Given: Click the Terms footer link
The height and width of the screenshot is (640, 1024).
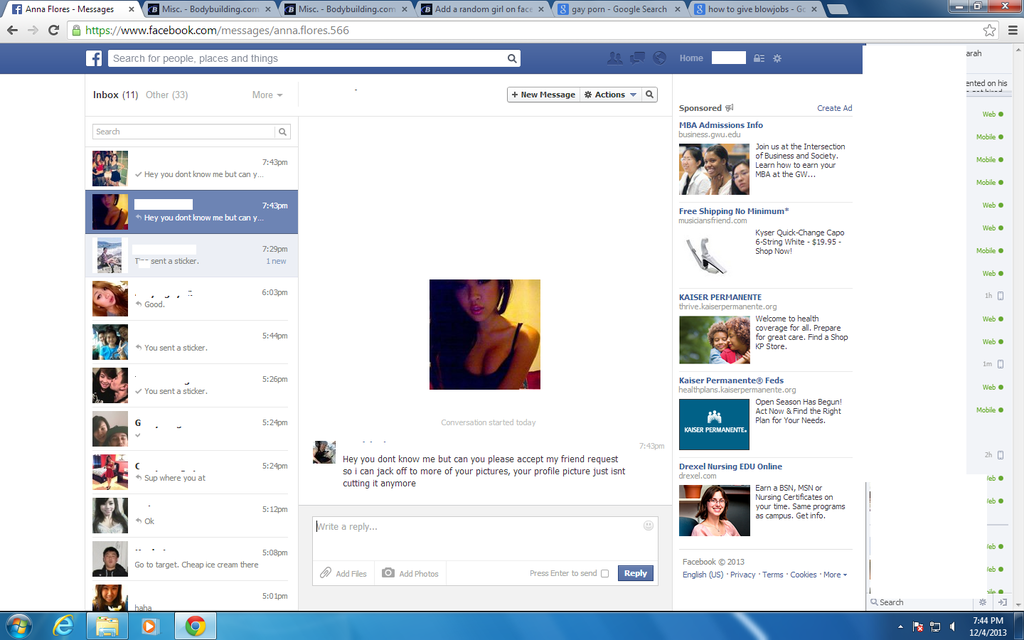Looking at the screenshot, I should click(773, 575).
